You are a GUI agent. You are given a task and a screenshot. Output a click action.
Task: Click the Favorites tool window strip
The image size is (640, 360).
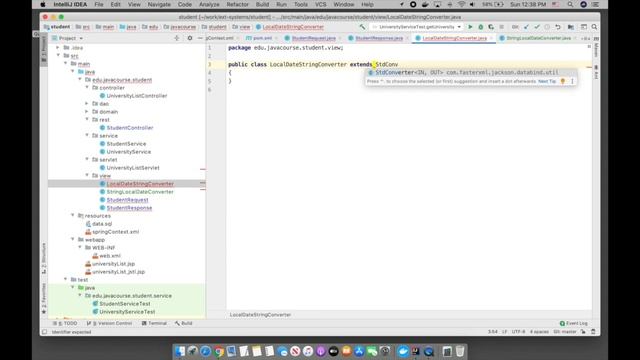(44, 299)
